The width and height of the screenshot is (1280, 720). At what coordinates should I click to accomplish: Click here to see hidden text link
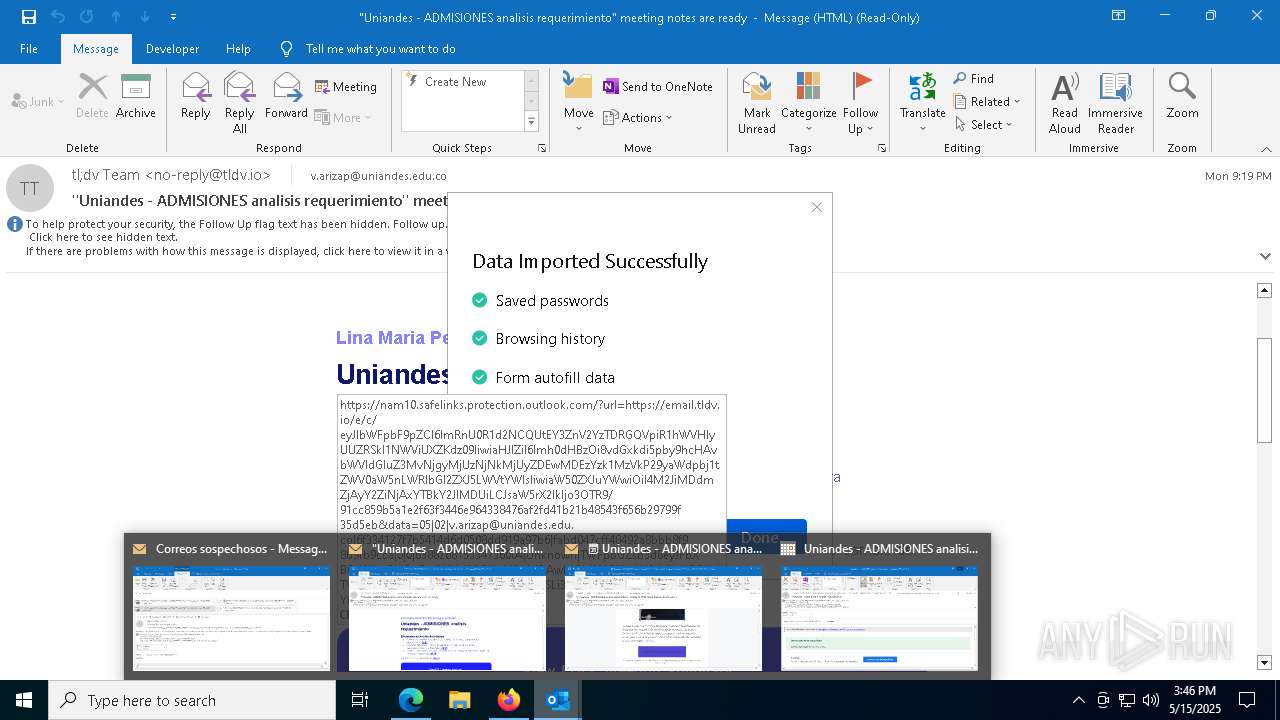[x=103, y=237]
